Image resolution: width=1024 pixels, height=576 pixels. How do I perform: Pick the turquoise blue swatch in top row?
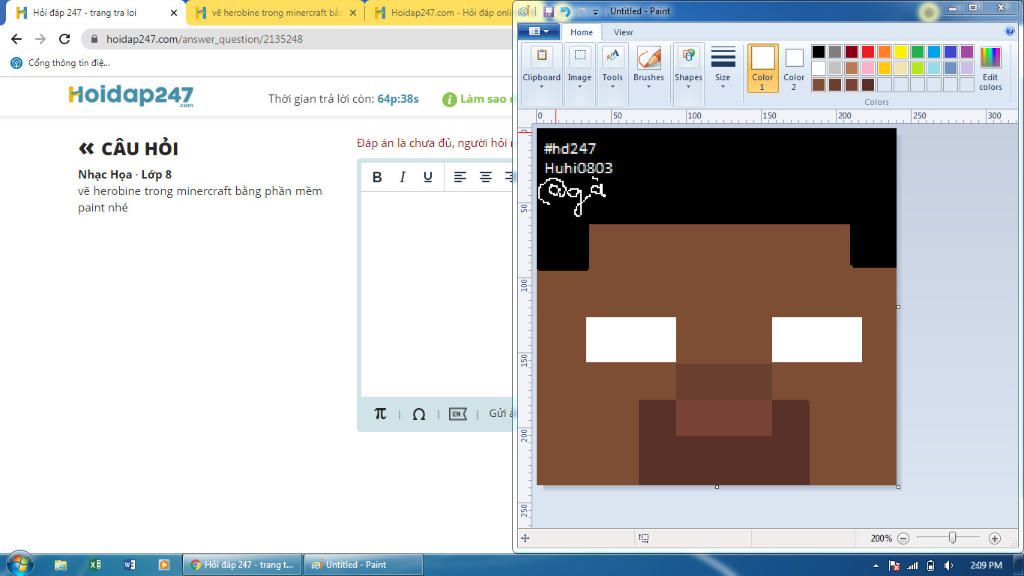click(934, 52)
